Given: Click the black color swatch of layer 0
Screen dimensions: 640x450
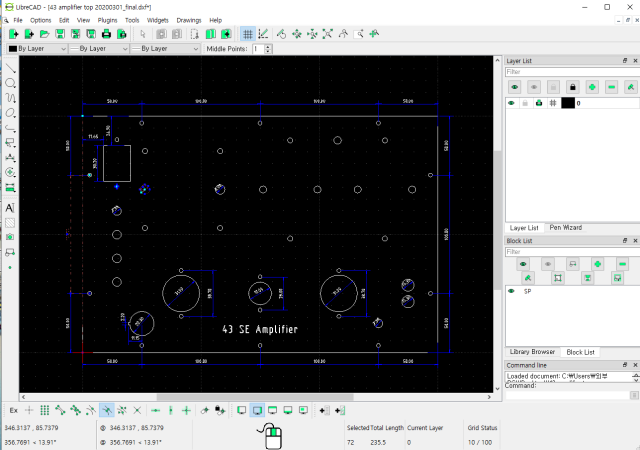Looking at the screenshot, I should [x=567, y=103].
